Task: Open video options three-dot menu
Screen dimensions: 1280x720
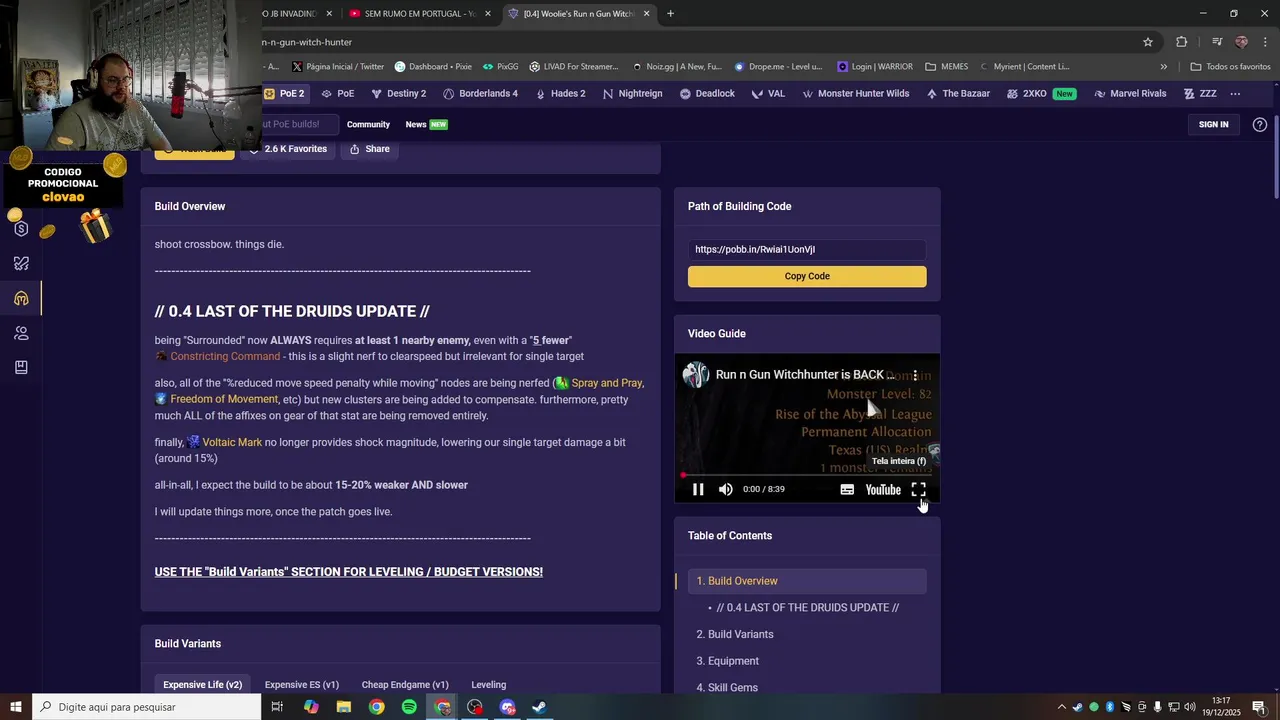Action: pos(915,375)
